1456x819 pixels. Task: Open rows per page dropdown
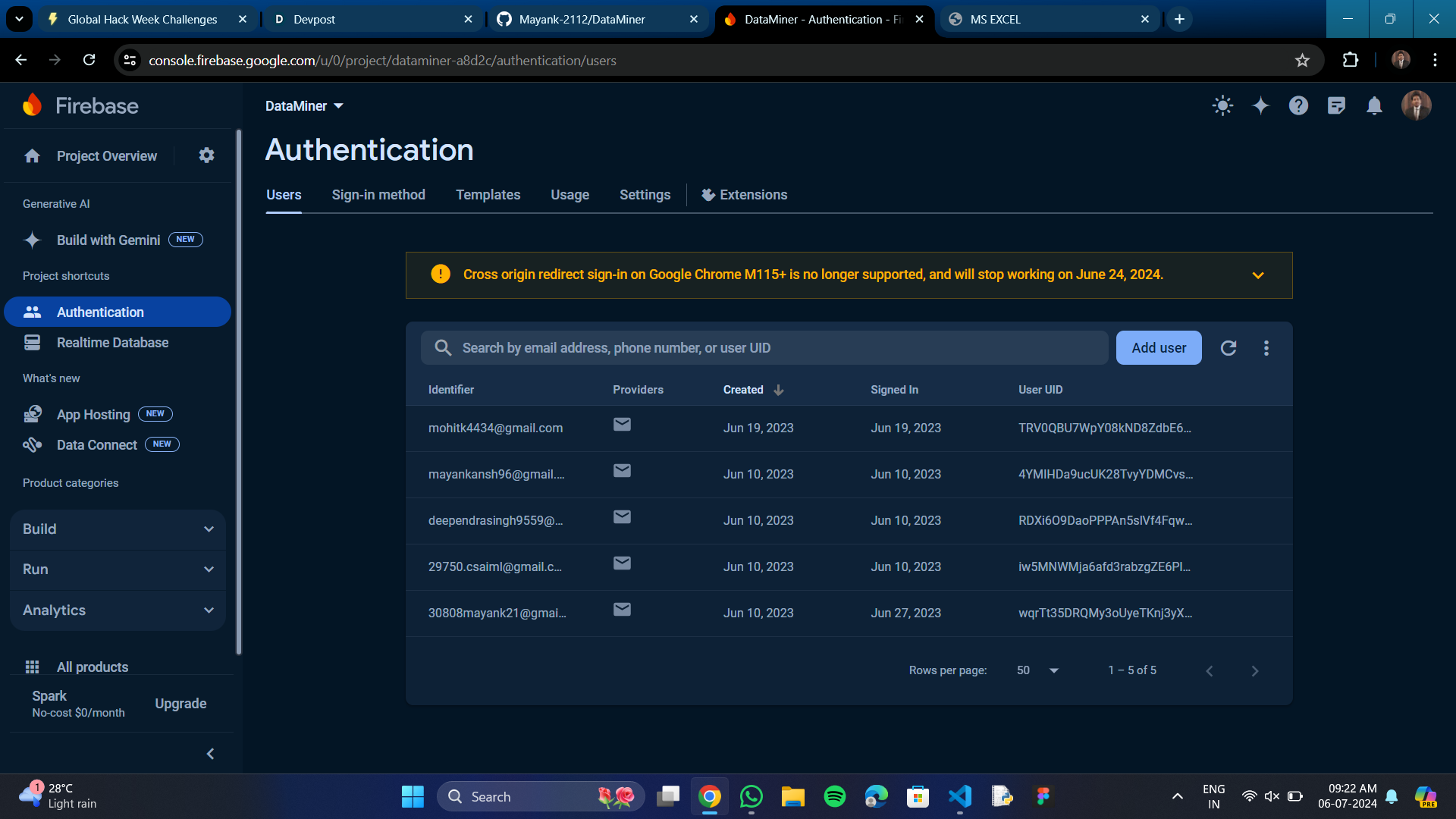pos(1038,670)
